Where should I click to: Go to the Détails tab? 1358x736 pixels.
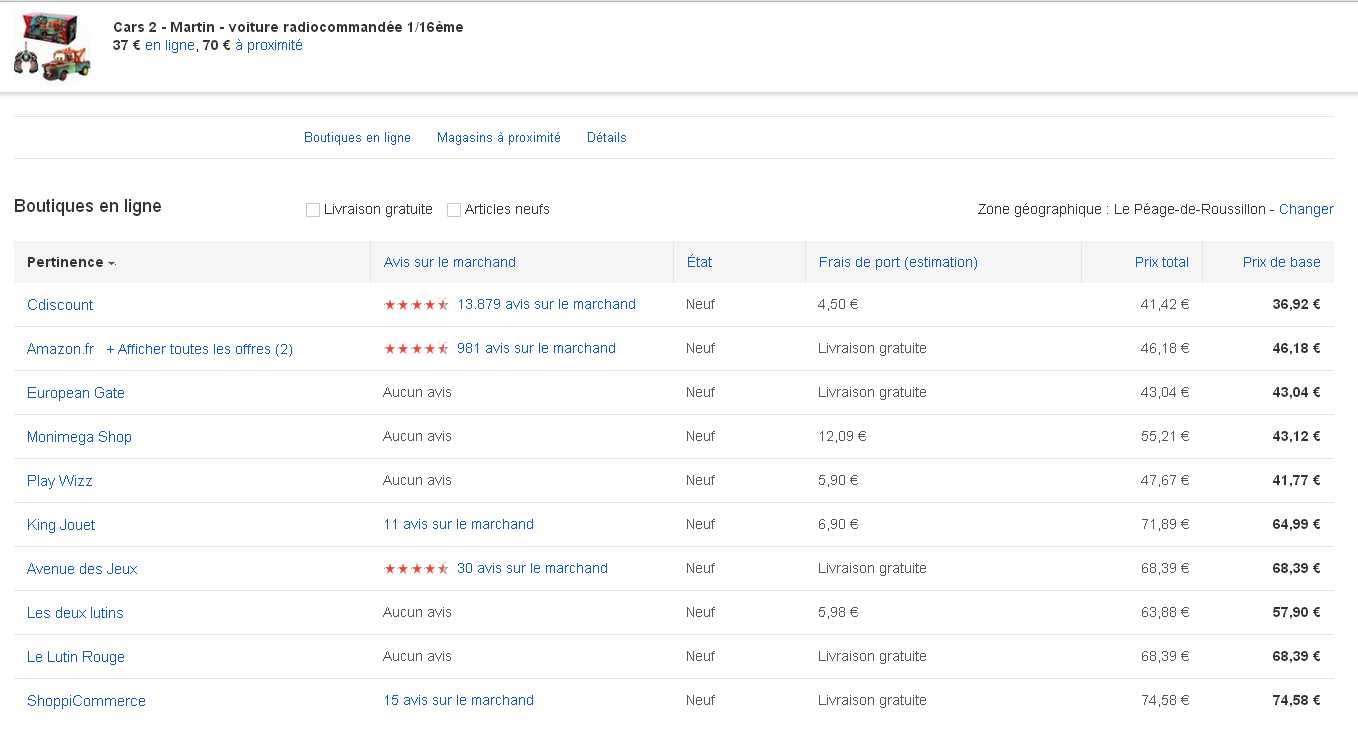click(606, 138)
